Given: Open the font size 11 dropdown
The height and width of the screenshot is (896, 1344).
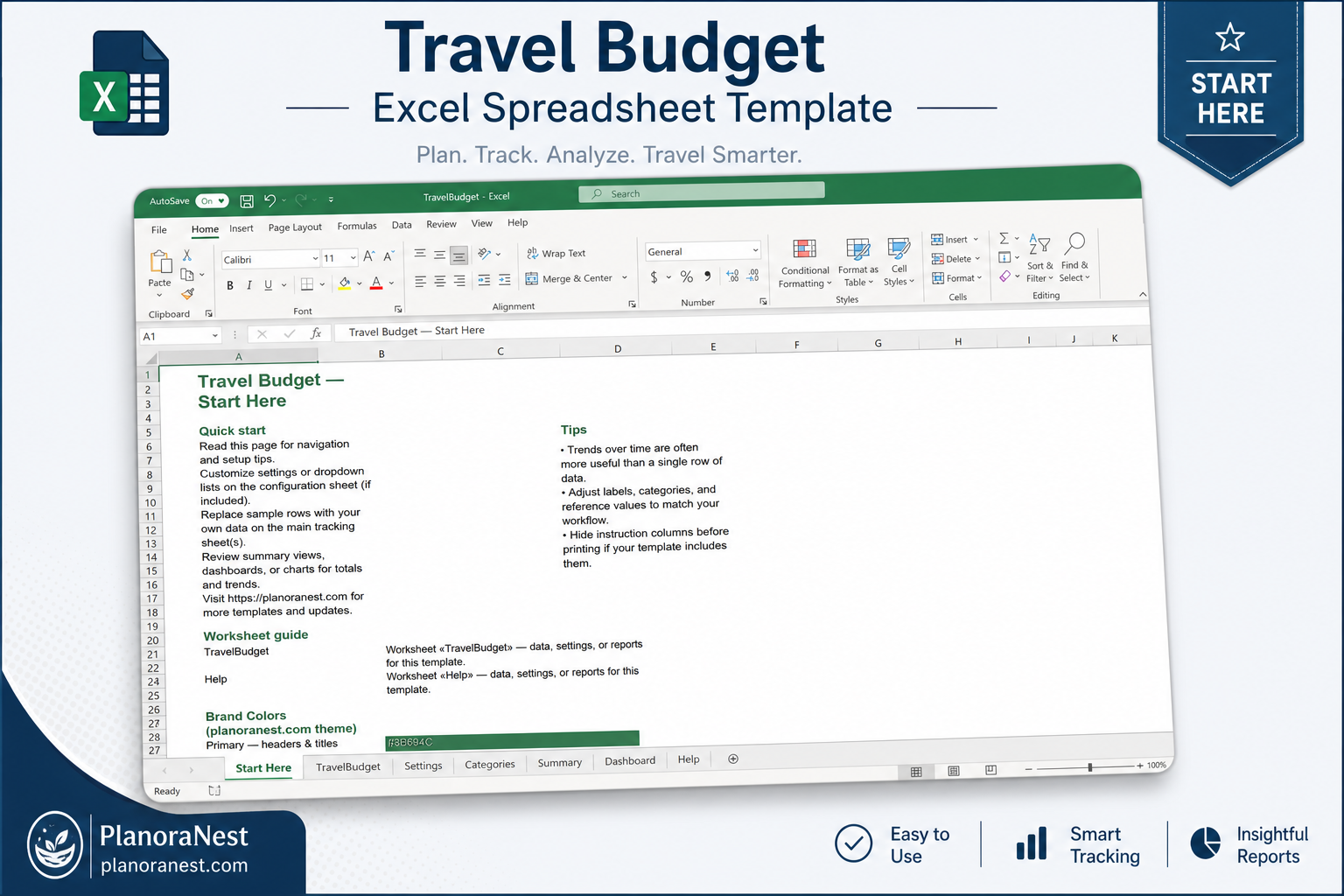Looking at the screenshot, I should click(x=353, y=257).
